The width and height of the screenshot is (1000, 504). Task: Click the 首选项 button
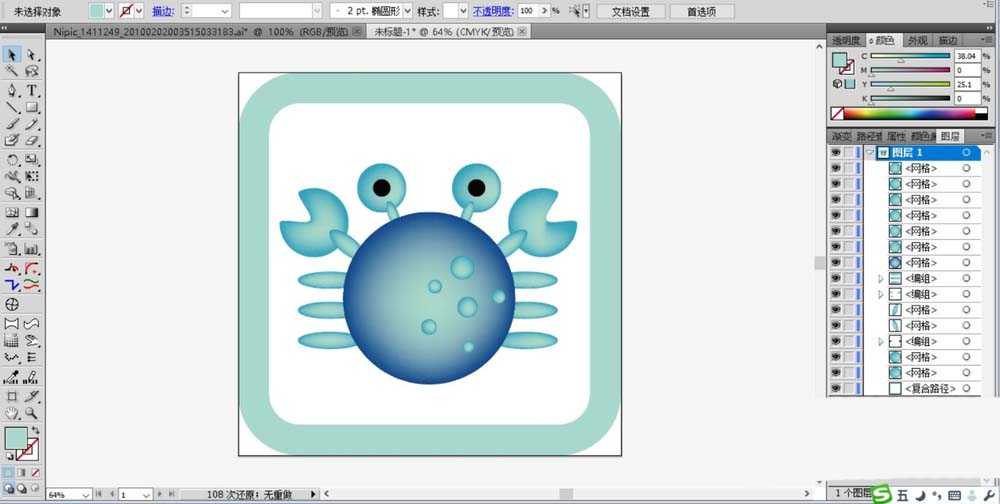tap(701, 11)
